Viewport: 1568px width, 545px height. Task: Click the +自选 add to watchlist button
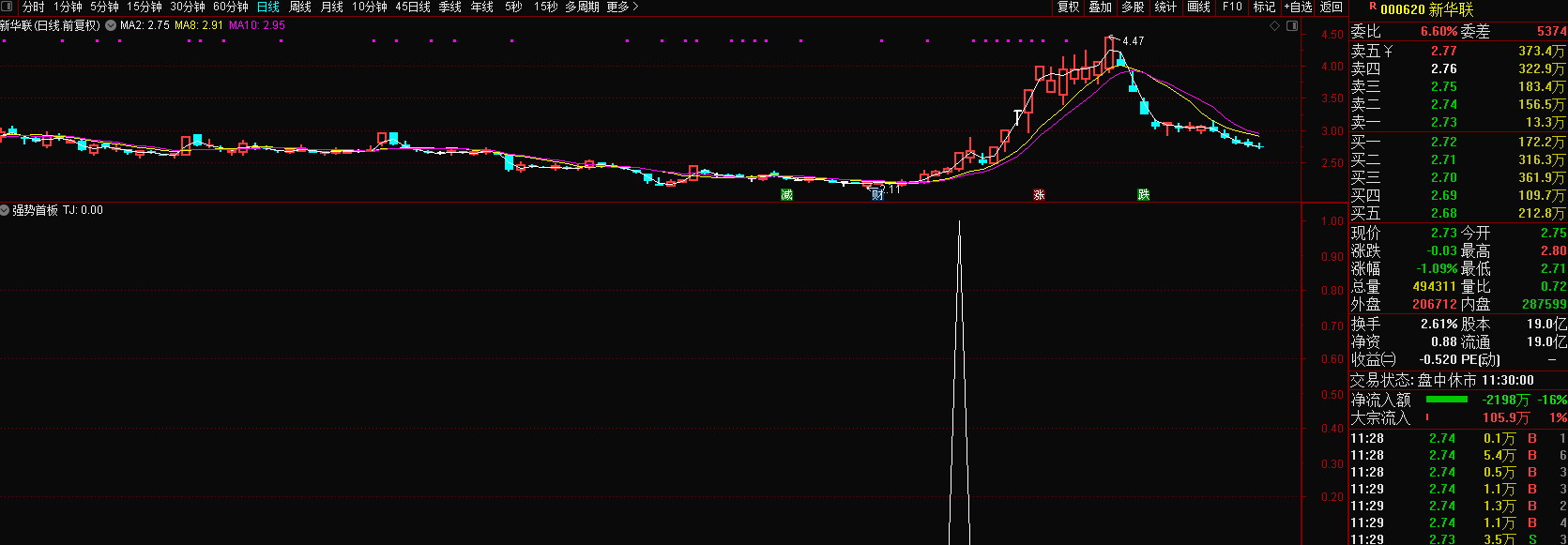(1299, 7)
